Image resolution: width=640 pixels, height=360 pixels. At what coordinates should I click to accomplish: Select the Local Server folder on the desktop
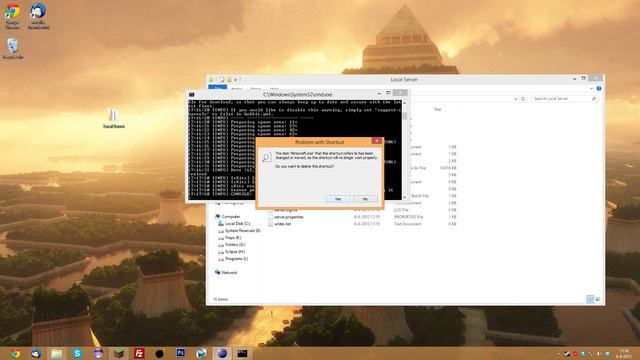[113, 118]
